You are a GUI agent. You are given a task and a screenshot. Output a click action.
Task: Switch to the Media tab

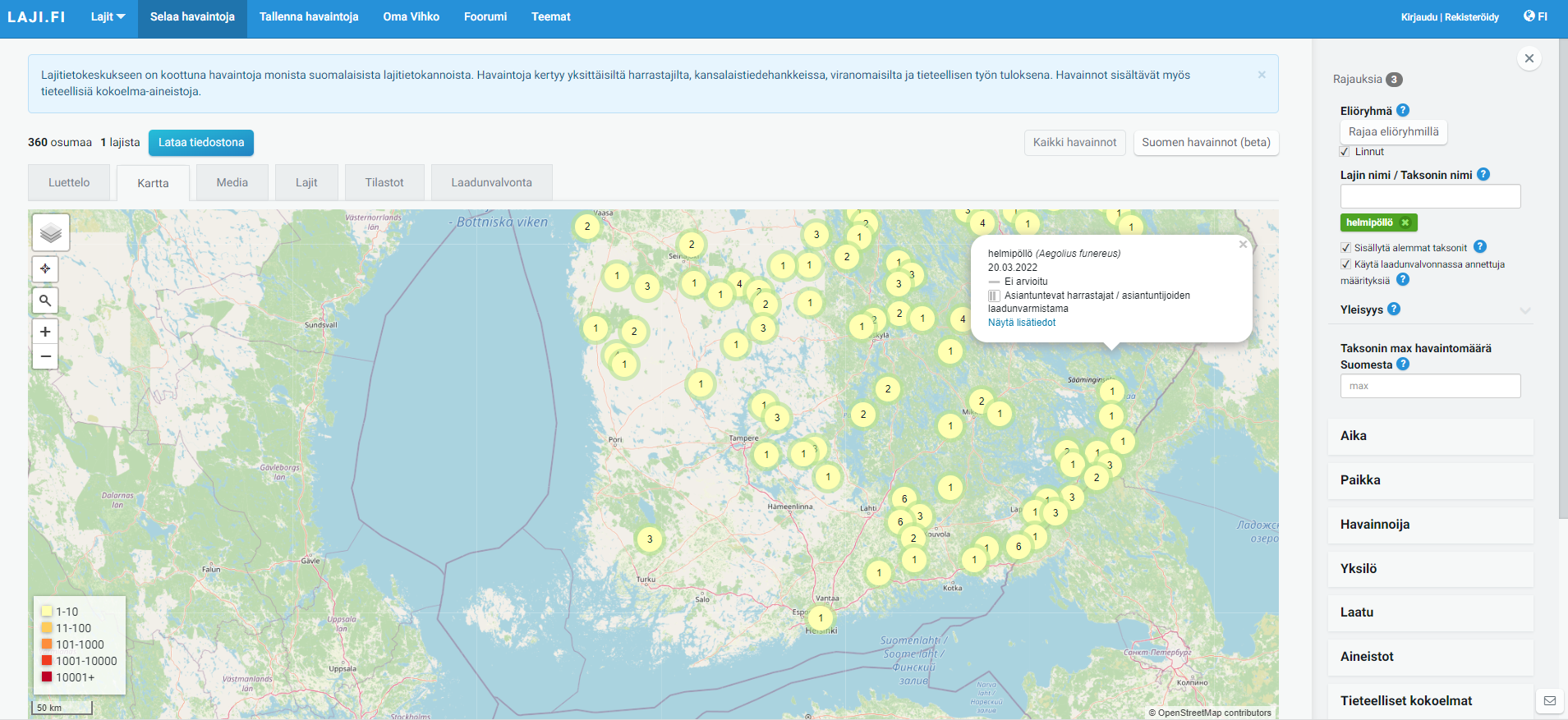[x=232, y=182]
